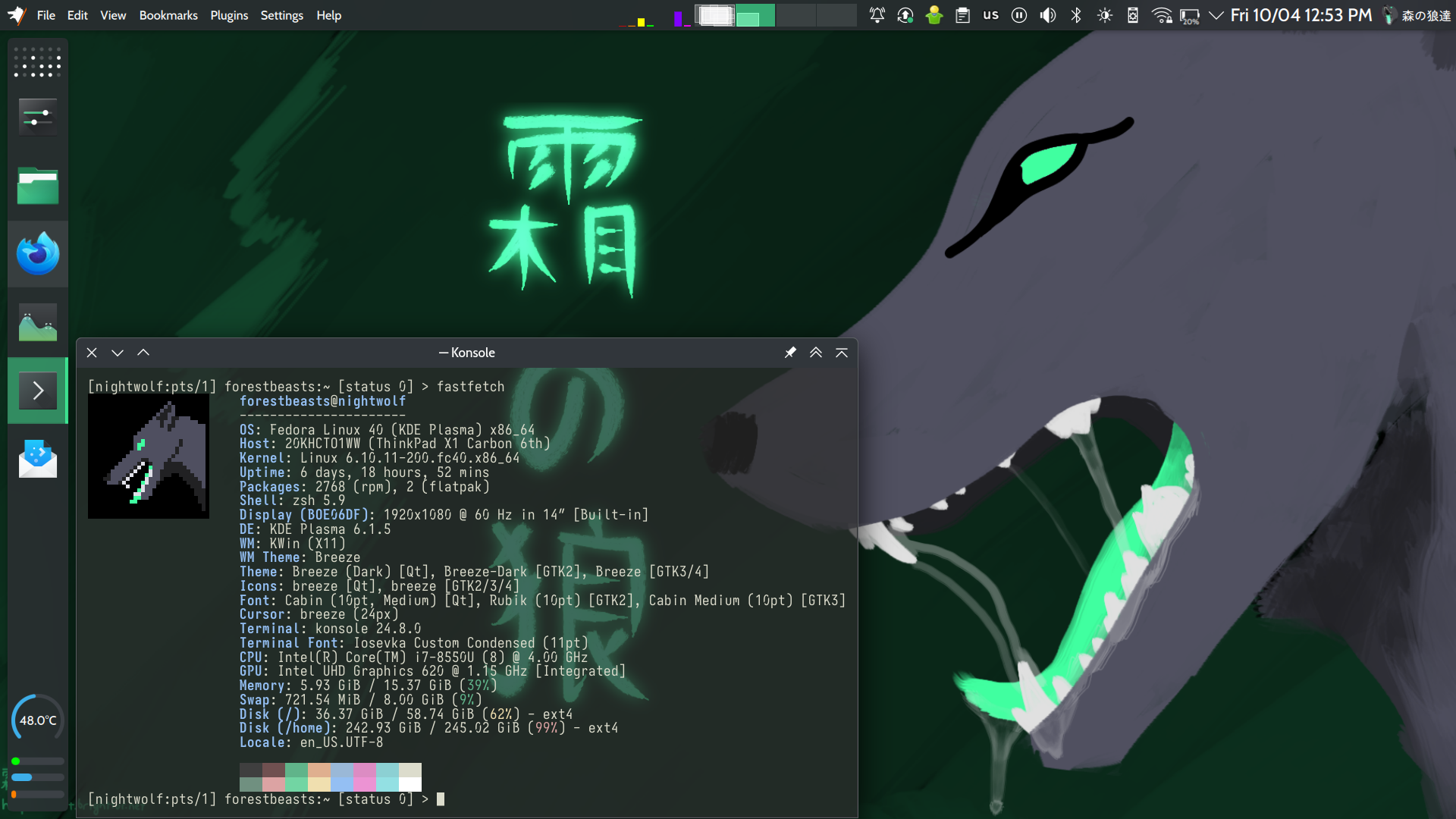Click the Konsole window title text
Screen dimensions: 1456x819
pos(467,353)
